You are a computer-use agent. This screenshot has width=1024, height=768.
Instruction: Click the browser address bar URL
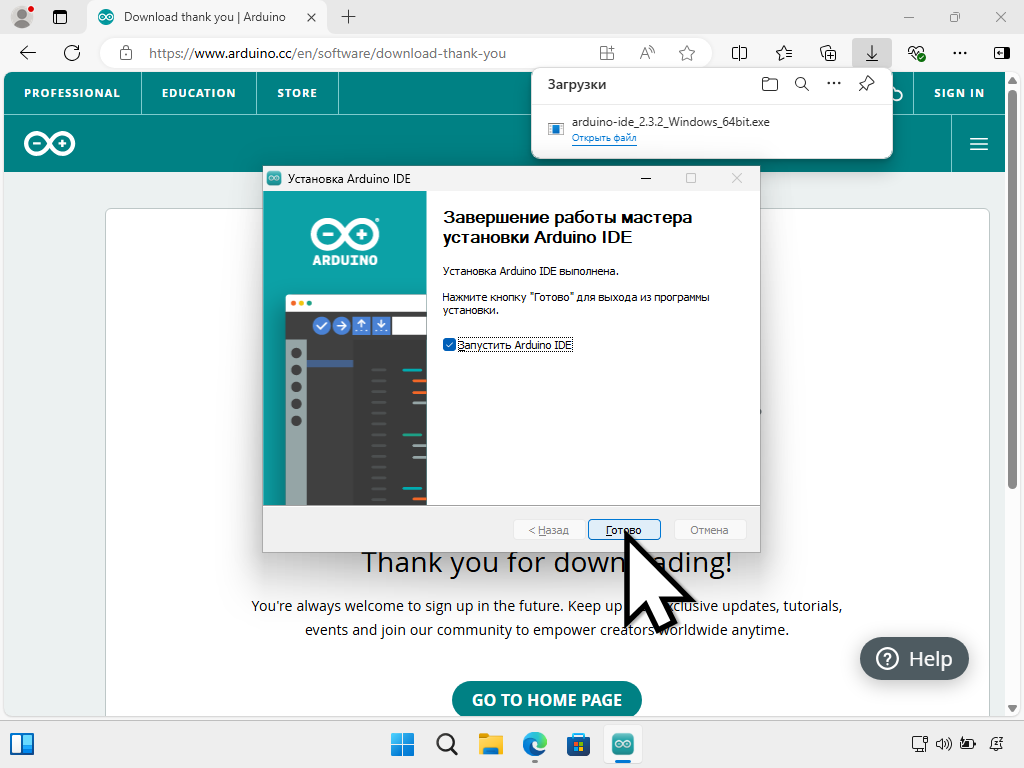tap(327, 54)
